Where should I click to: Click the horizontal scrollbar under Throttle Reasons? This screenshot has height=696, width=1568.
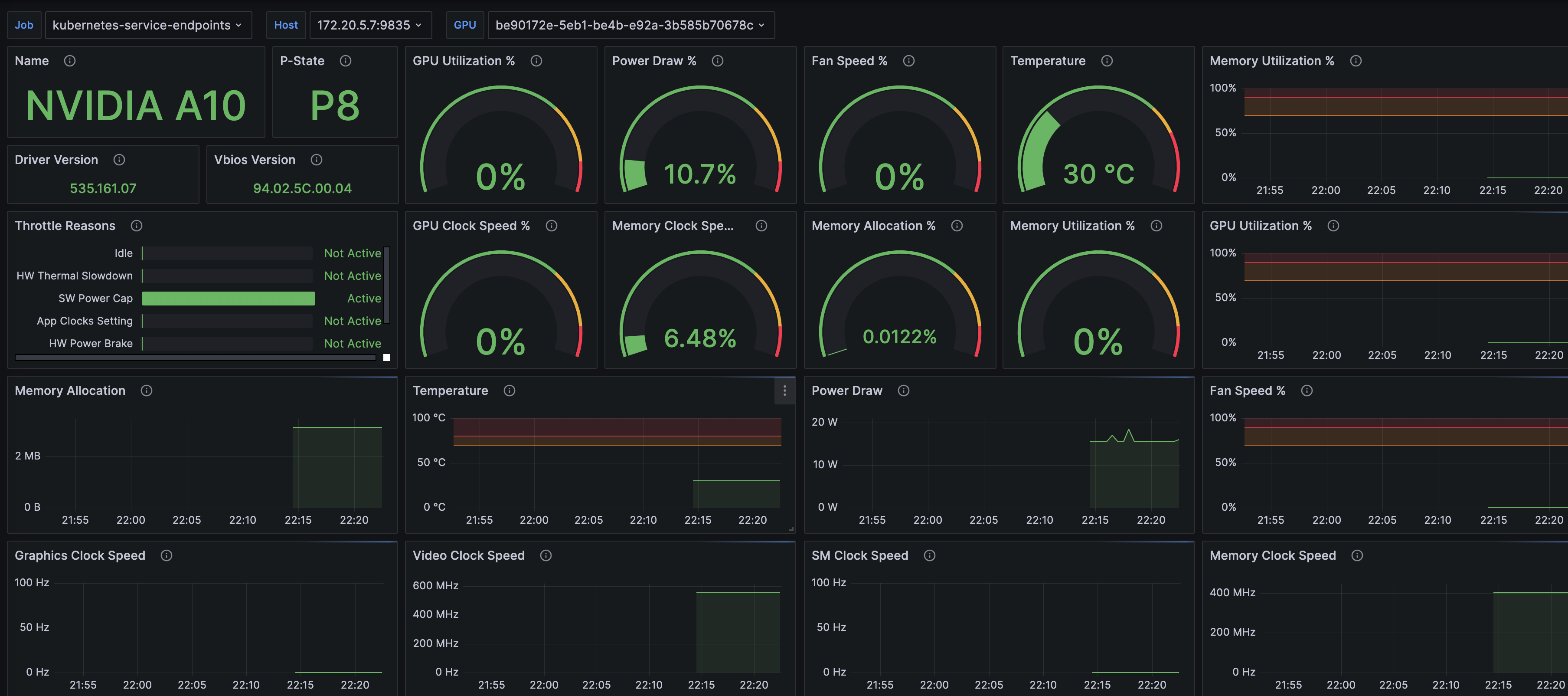click(x=196, y=358)
